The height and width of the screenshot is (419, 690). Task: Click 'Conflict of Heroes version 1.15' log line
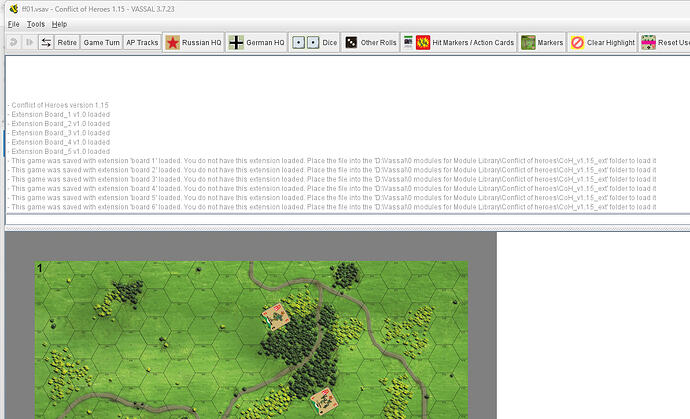pyautogui.click(x=58, y=105)
